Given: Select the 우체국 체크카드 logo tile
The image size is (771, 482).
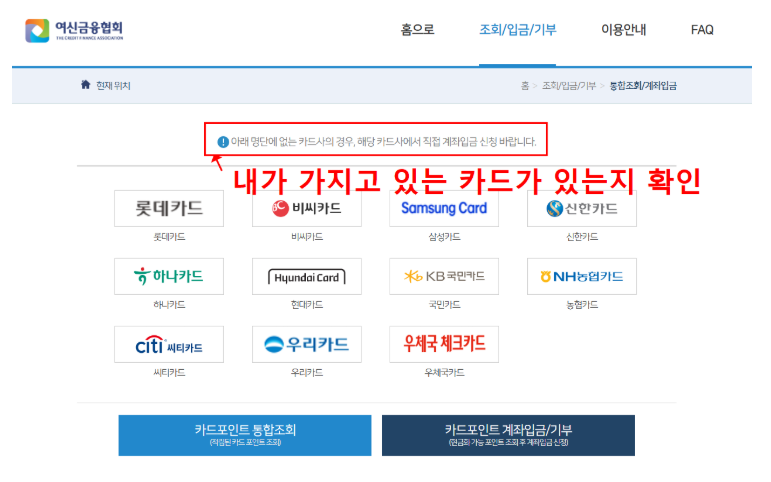Looking at the screenshot, I should (444, 344).
